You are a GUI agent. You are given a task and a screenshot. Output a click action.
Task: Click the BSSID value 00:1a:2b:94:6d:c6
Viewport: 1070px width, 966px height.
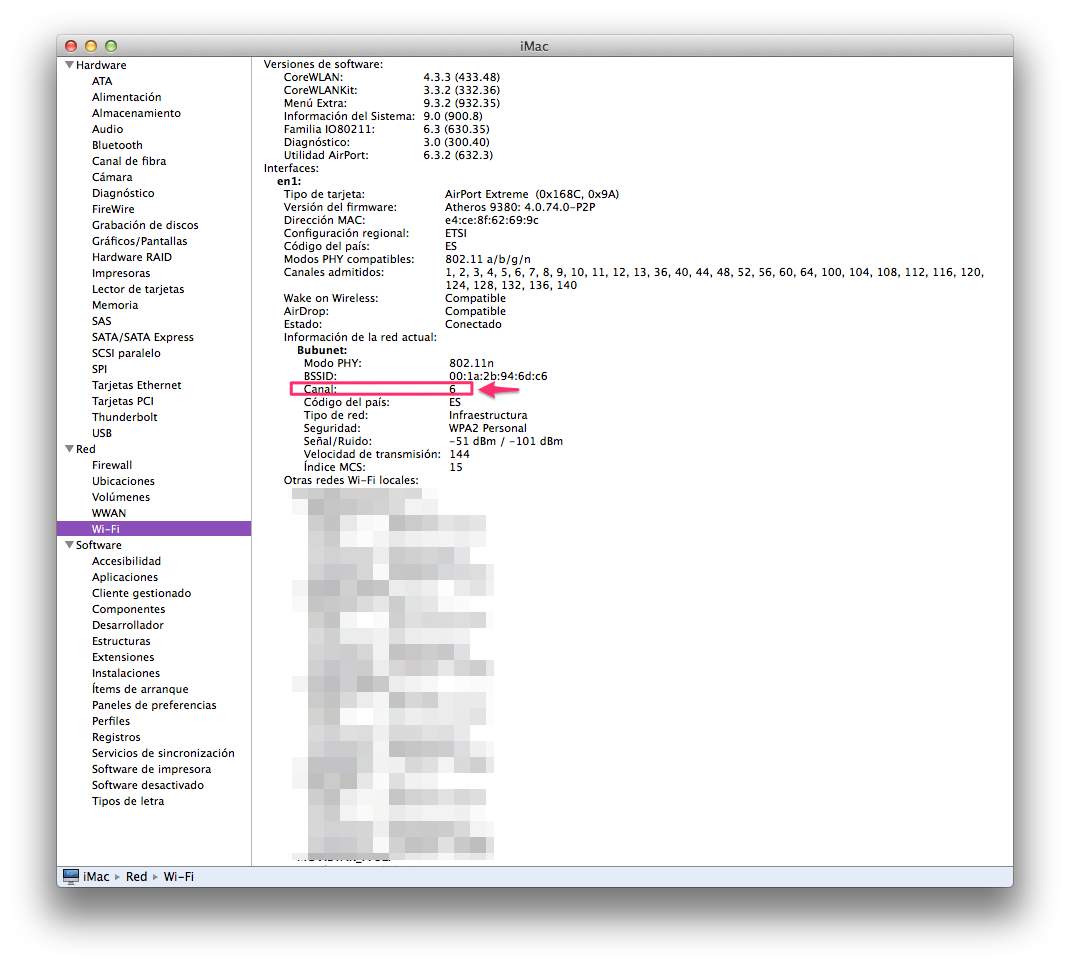pos(497,376)
